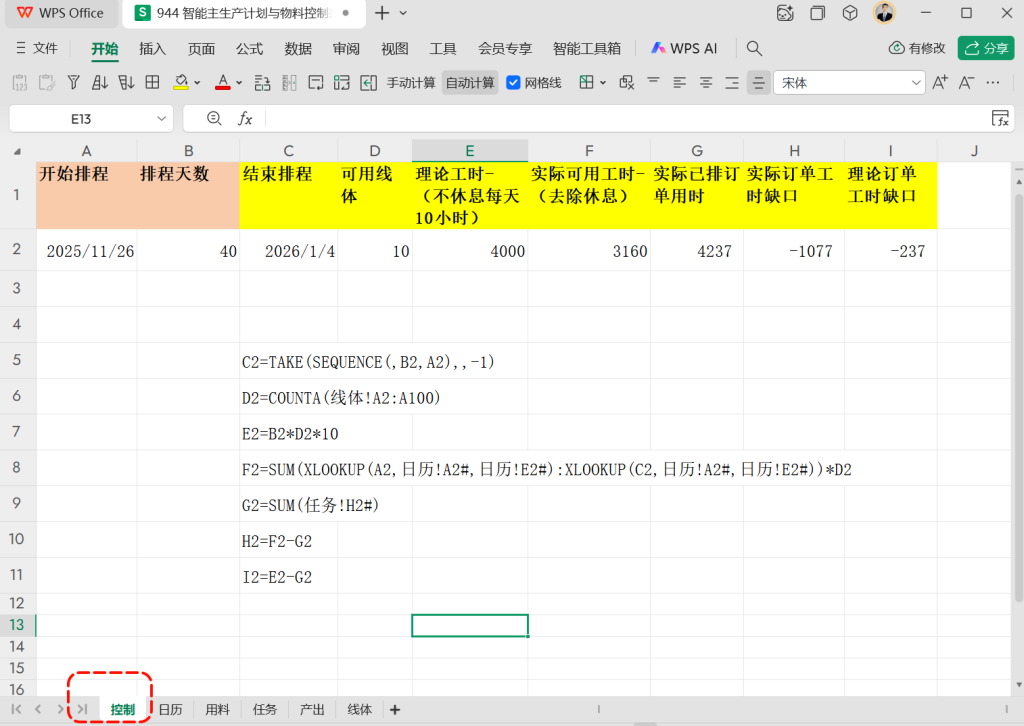The height and width of the screenshot is (726, 1024).
Task: Switch to the 用料 sheet tab
Action: click(217, 710)
